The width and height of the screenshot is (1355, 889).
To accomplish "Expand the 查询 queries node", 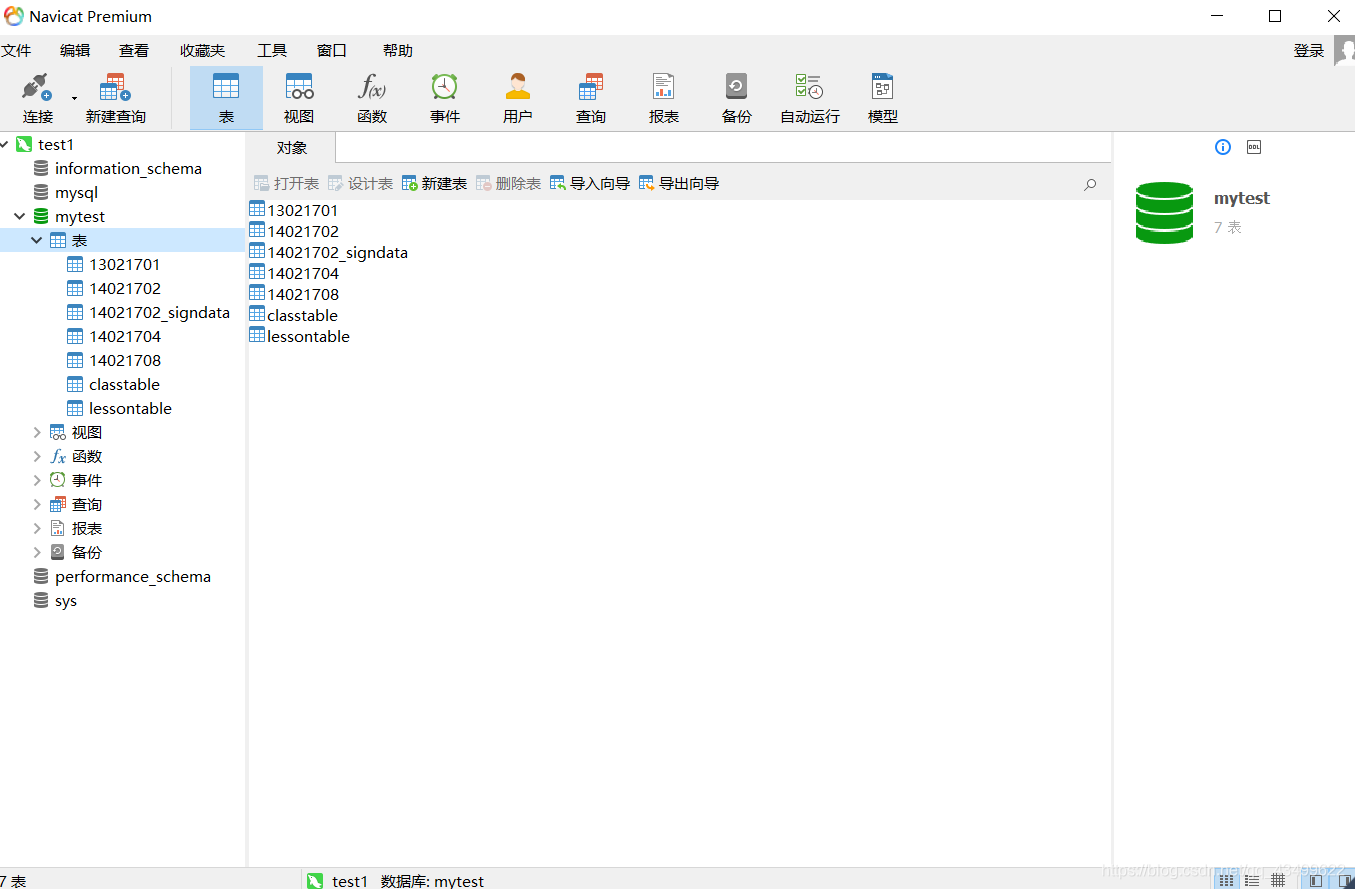I will click(x=37, y=505).
